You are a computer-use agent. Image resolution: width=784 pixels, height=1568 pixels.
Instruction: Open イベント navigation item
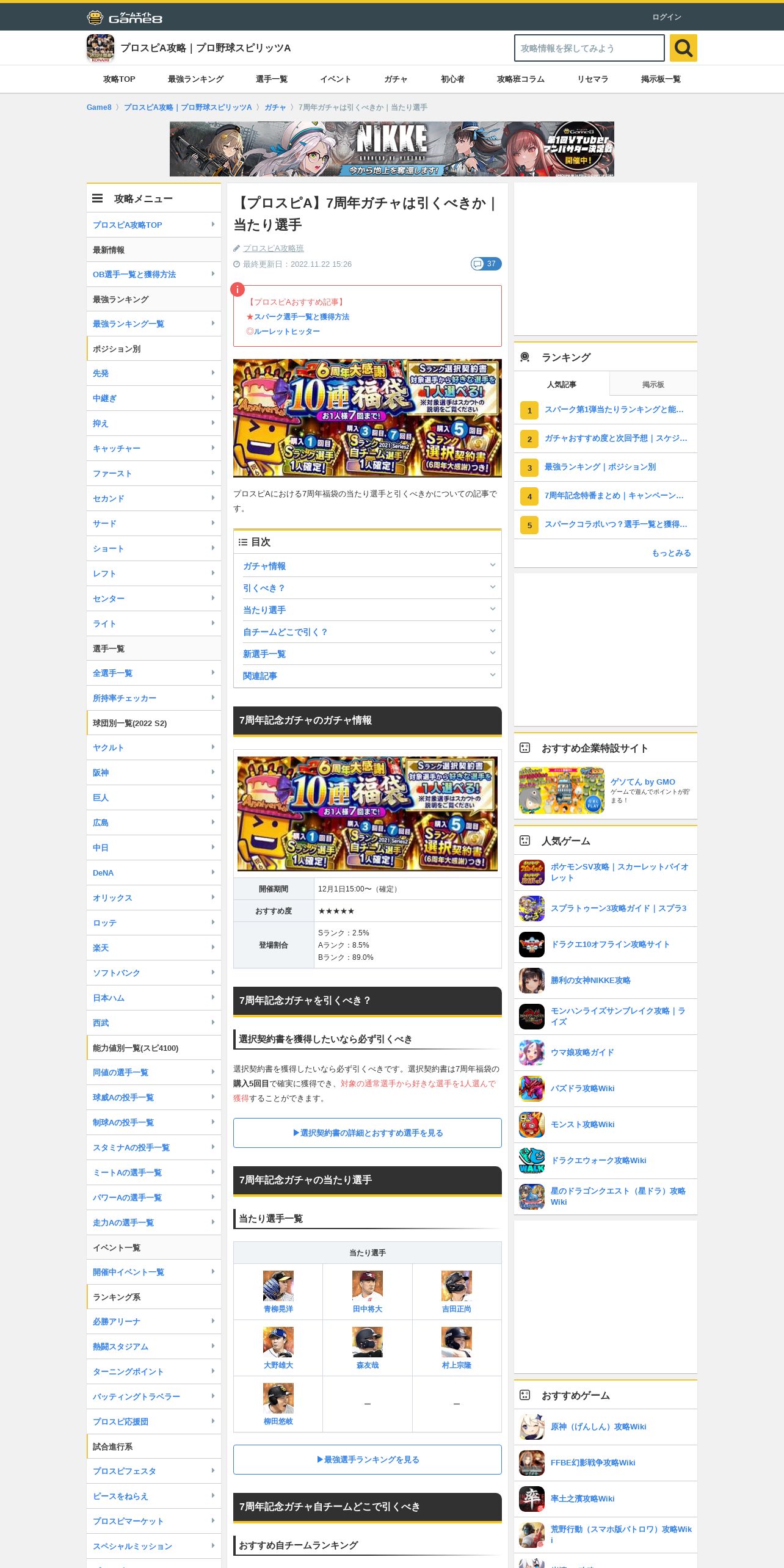[335, 79]
